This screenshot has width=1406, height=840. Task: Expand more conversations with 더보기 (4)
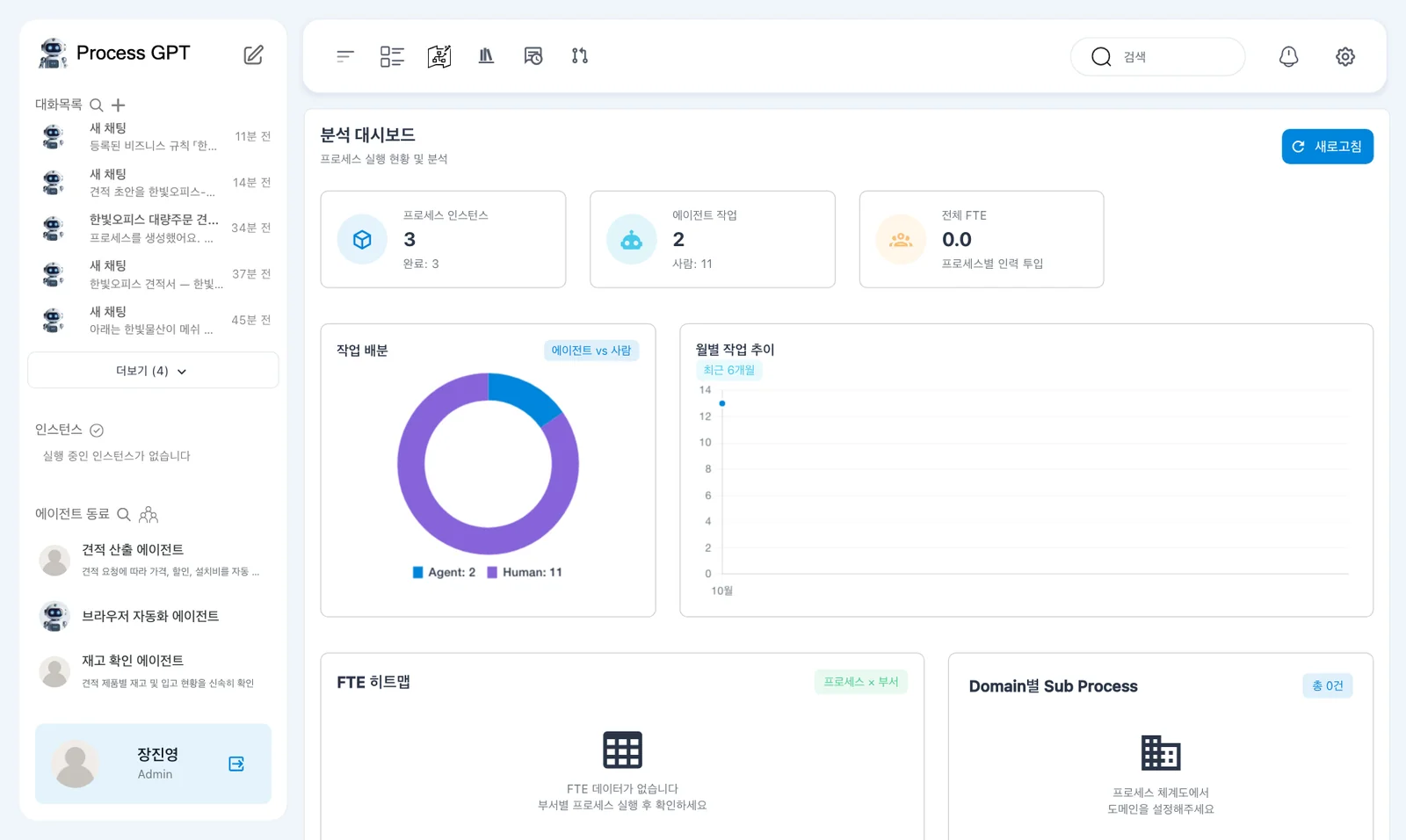click(153, 371)
